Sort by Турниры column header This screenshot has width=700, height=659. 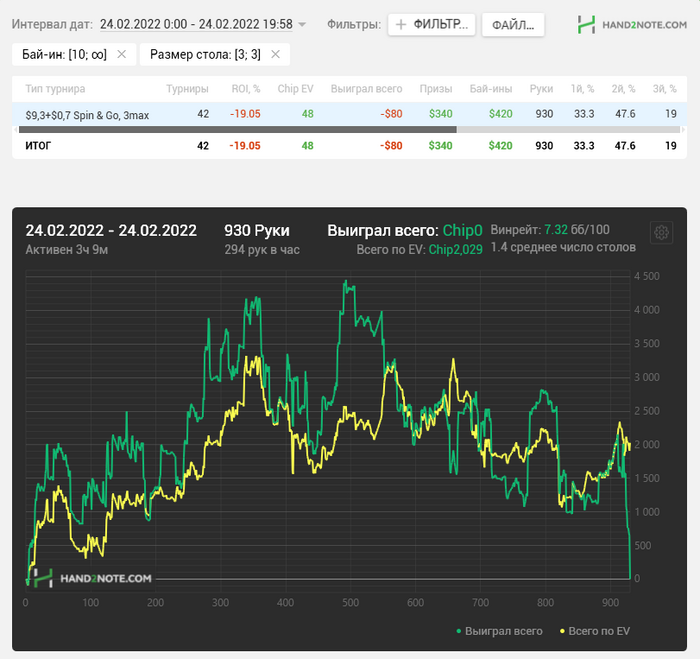tap(187, 89)
